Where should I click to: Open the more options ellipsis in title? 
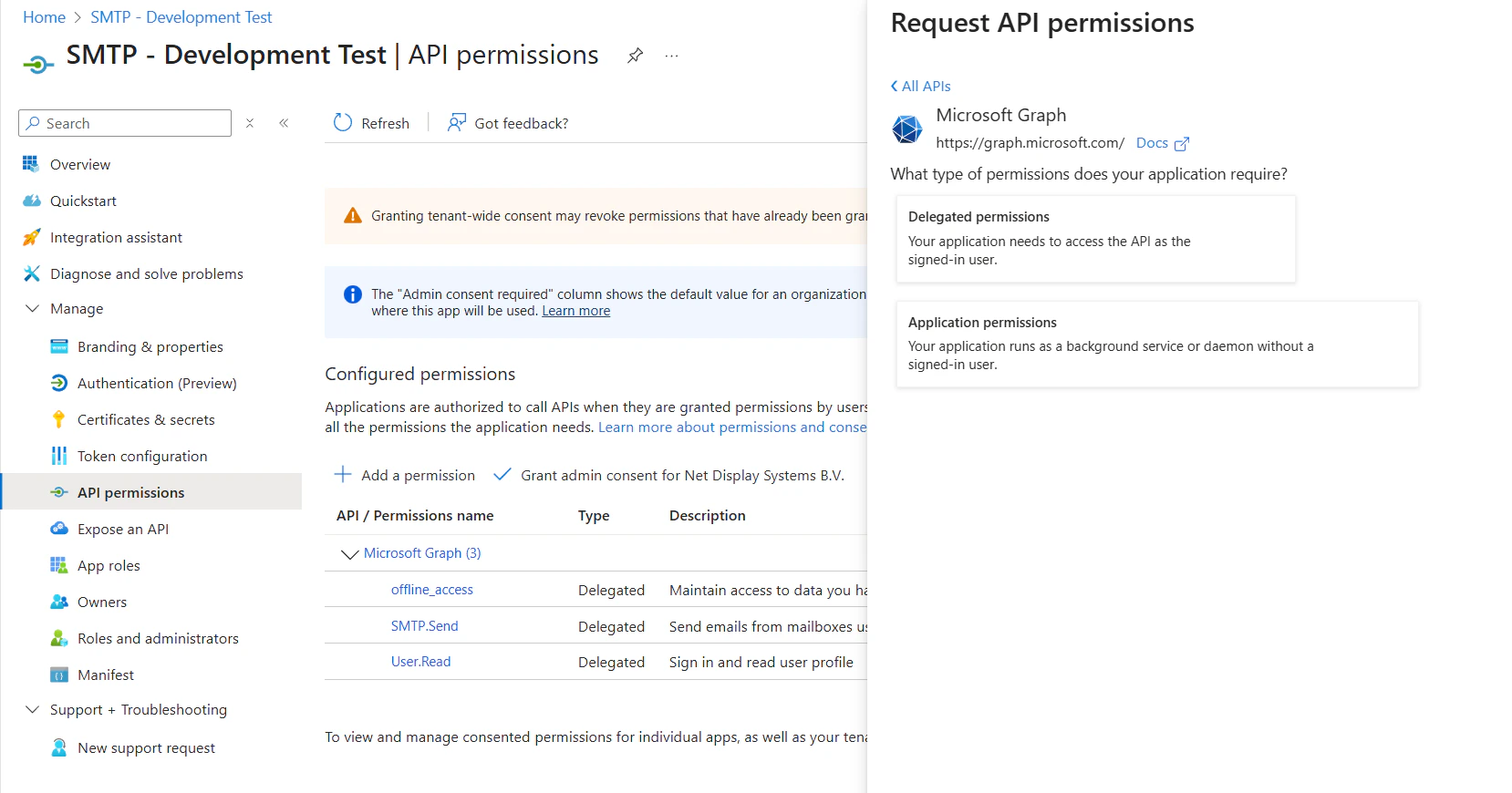click(671, 56)
